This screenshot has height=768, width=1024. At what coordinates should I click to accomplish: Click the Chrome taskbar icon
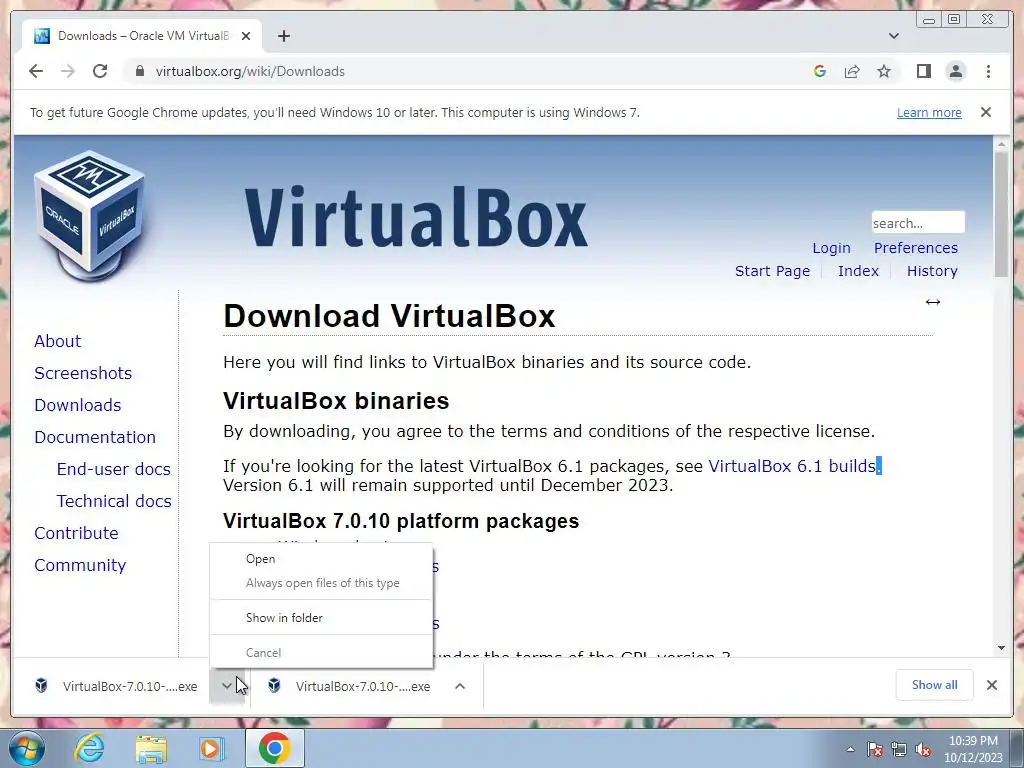(x=274, y=748)
